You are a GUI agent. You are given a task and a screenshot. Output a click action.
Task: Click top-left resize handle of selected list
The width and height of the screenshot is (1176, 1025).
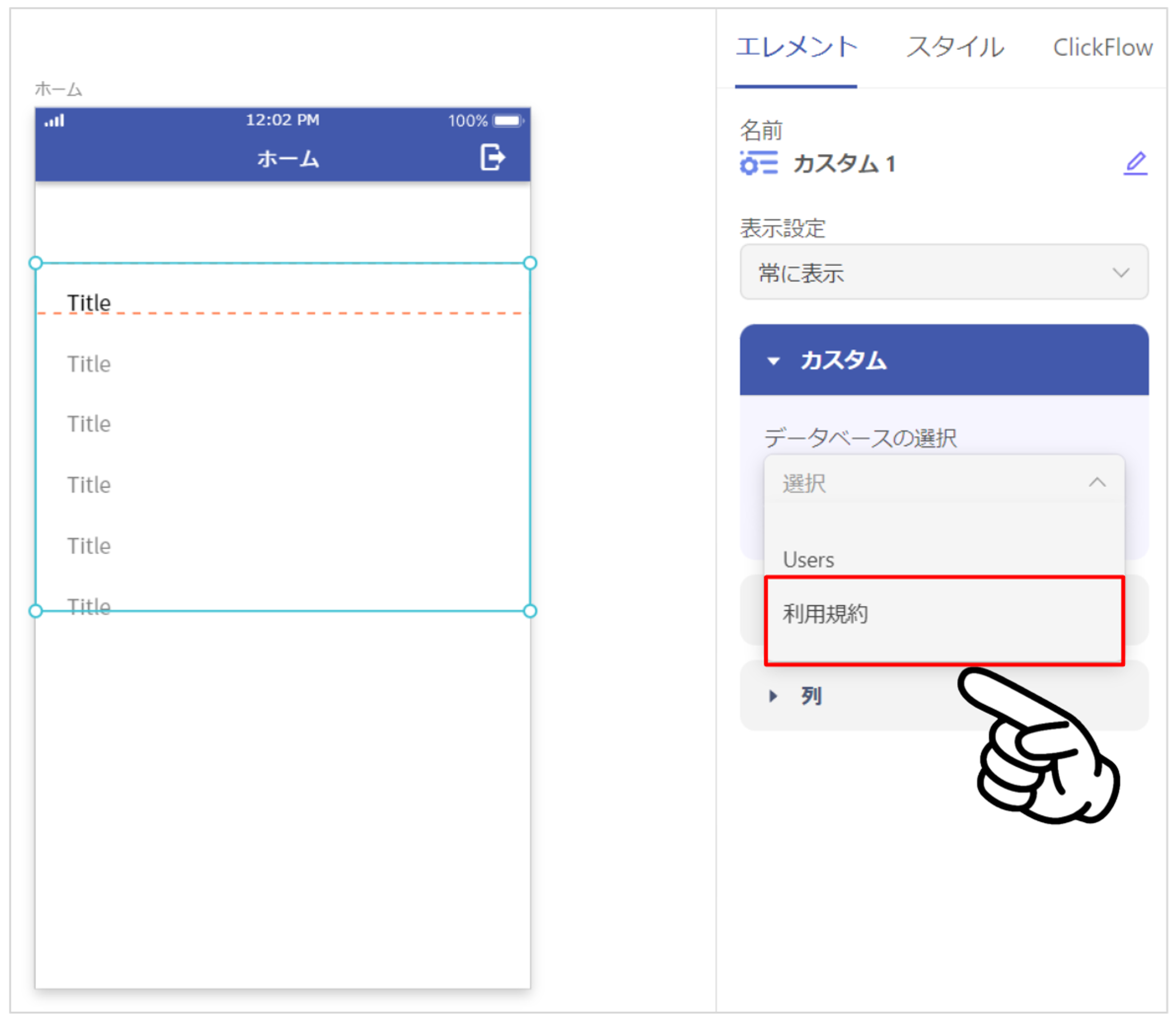[x=36, y=263]
